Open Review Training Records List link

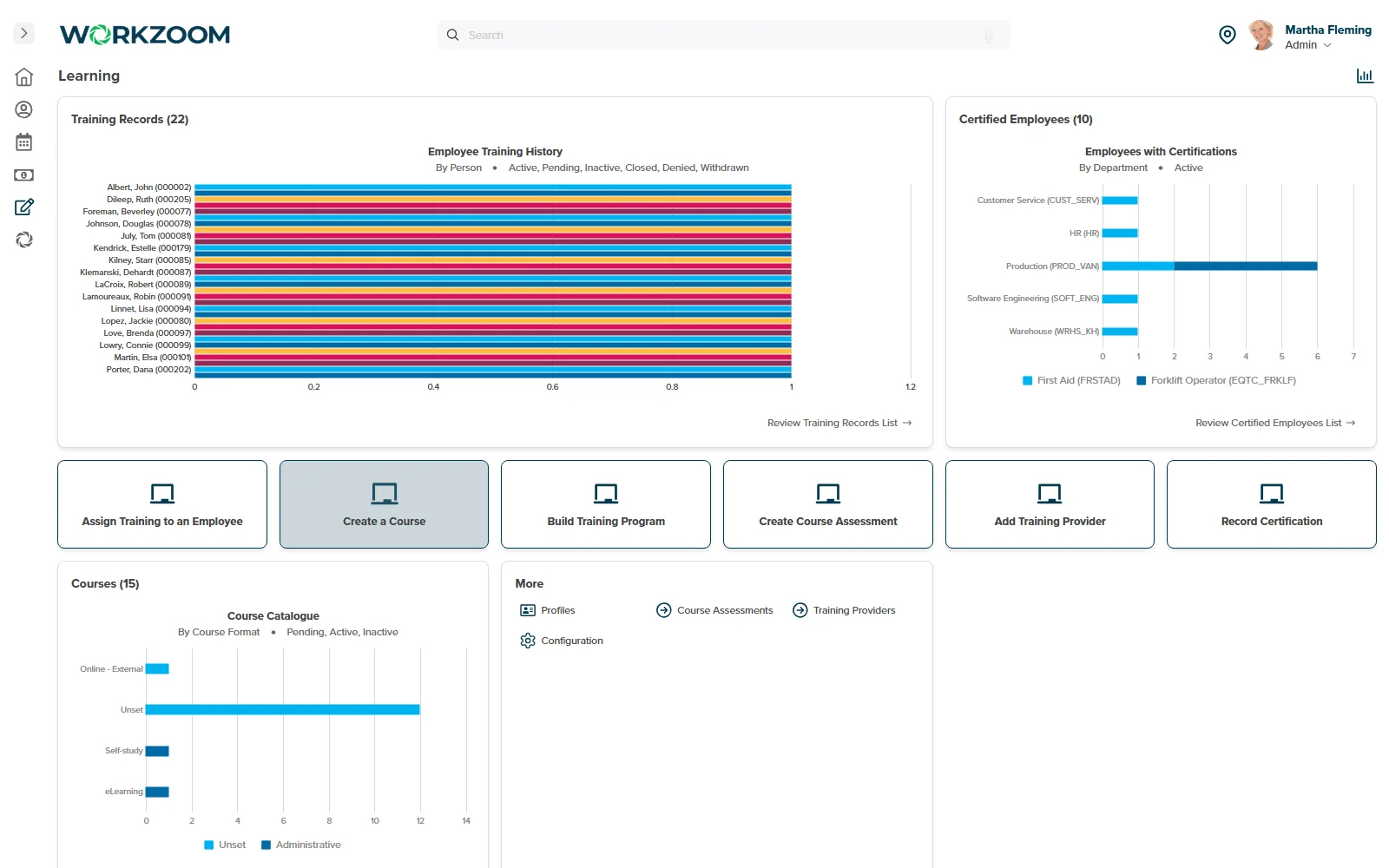pyautogui.click(x=839, y=423)
